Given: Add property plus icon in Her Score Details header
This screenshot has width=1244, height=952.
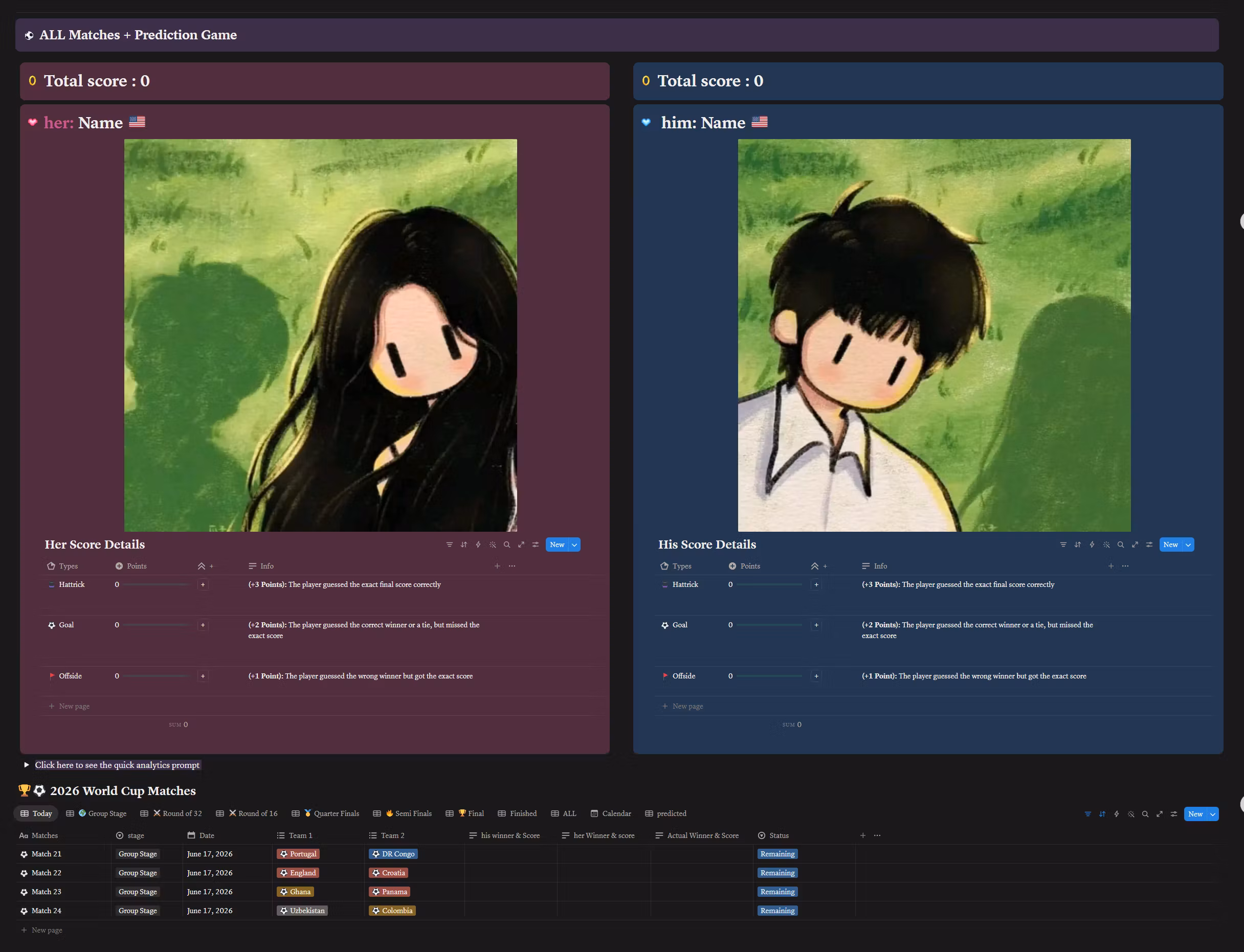Looking at the screenshot, I should click(x=497, y=566).
